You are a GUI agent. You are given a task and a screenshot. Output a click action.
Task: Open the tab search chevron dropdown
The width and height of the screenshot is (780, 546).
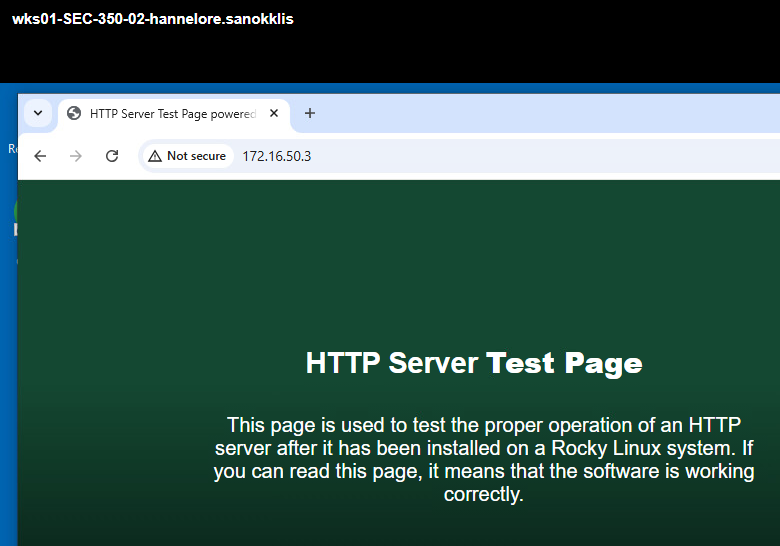tap(38, 113)
